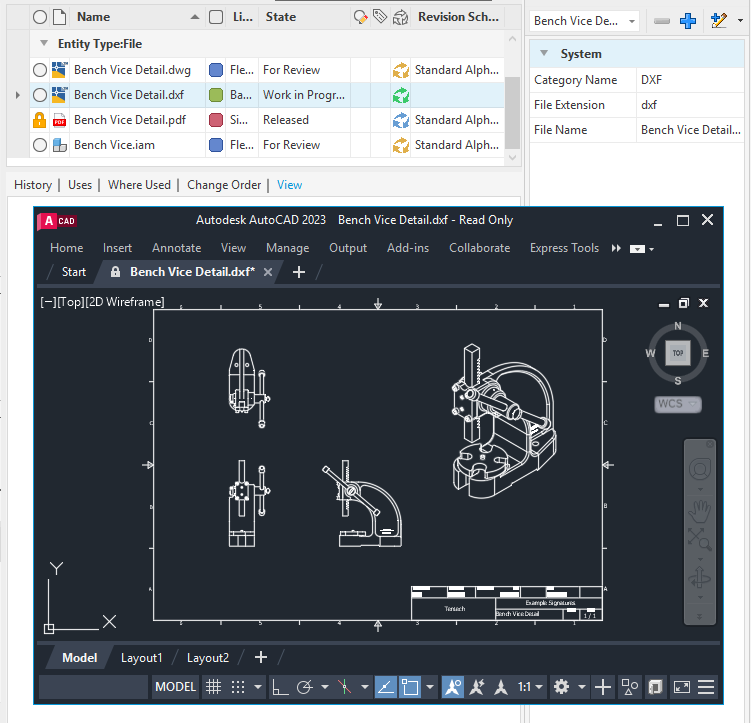Click Orbit tool in navigation bar
751x723 pixels.
pos(700,579)
